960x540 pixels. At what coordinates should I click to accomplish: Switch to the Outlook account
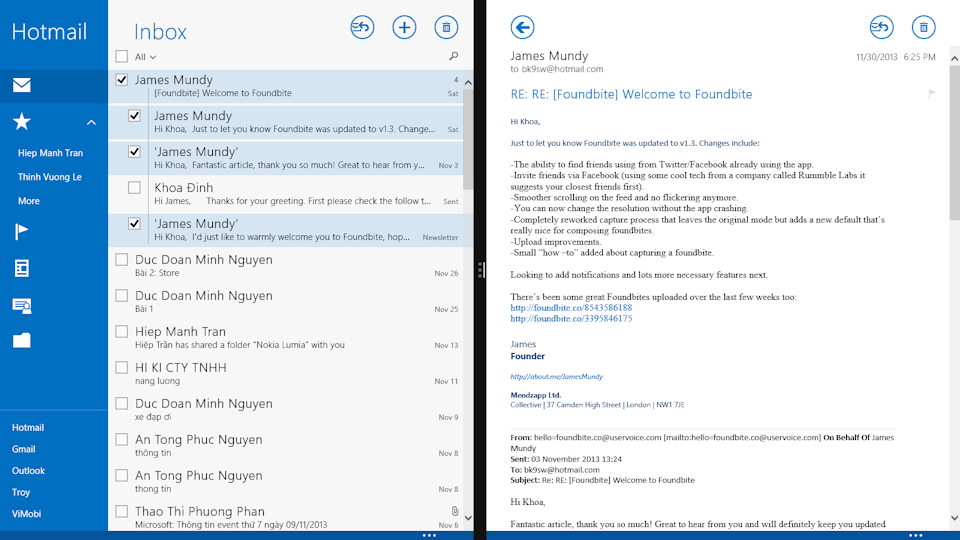[28, 470]
